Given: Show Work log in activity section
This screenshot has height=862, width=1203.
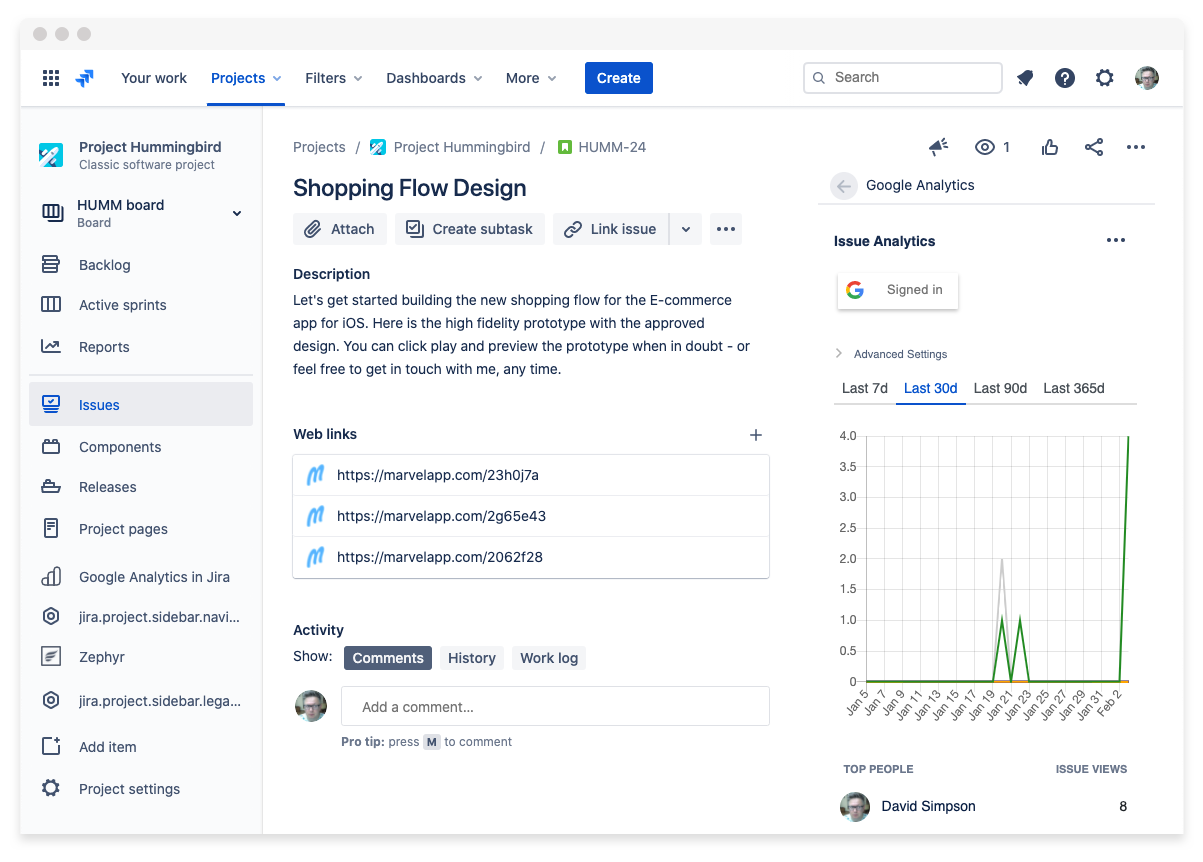Looking at the screenshot, I should pos(549,658).
